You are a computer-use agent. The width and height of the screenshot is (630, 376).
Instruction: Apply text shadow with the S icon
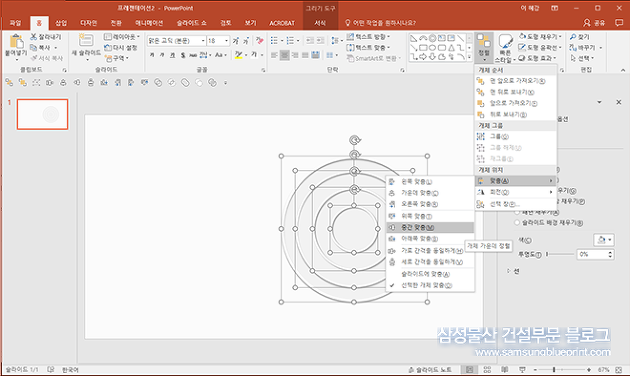tap(183, 55)
